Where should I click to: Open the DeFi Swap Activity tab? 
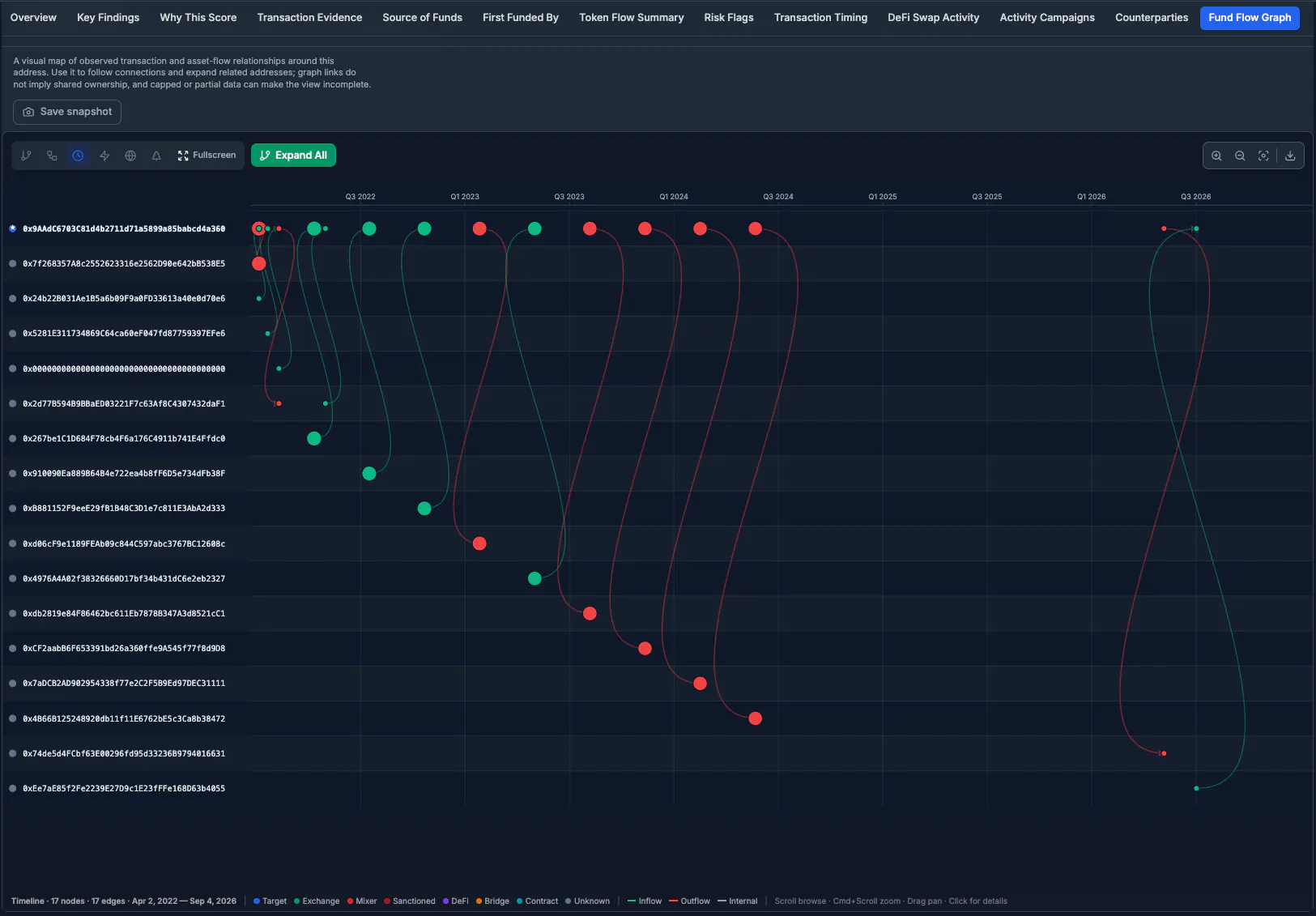coord(933,18)
